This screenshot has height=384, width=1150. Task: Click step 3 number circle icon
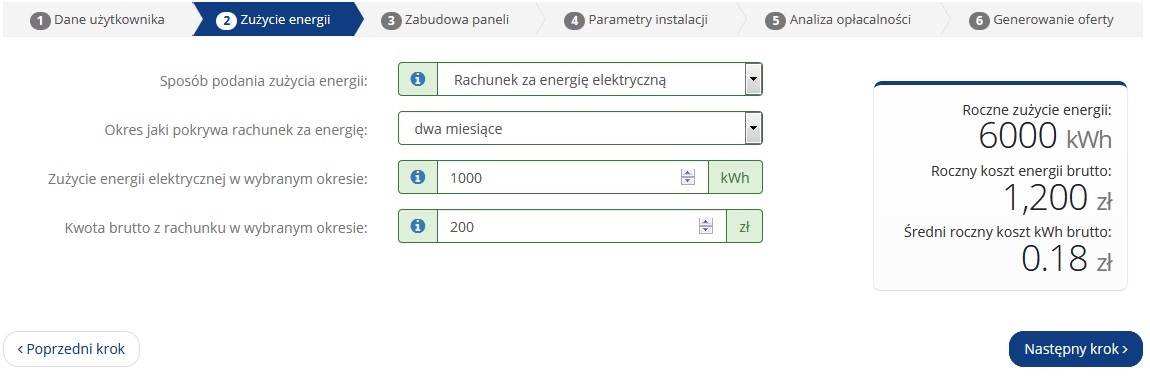point(392,21)
